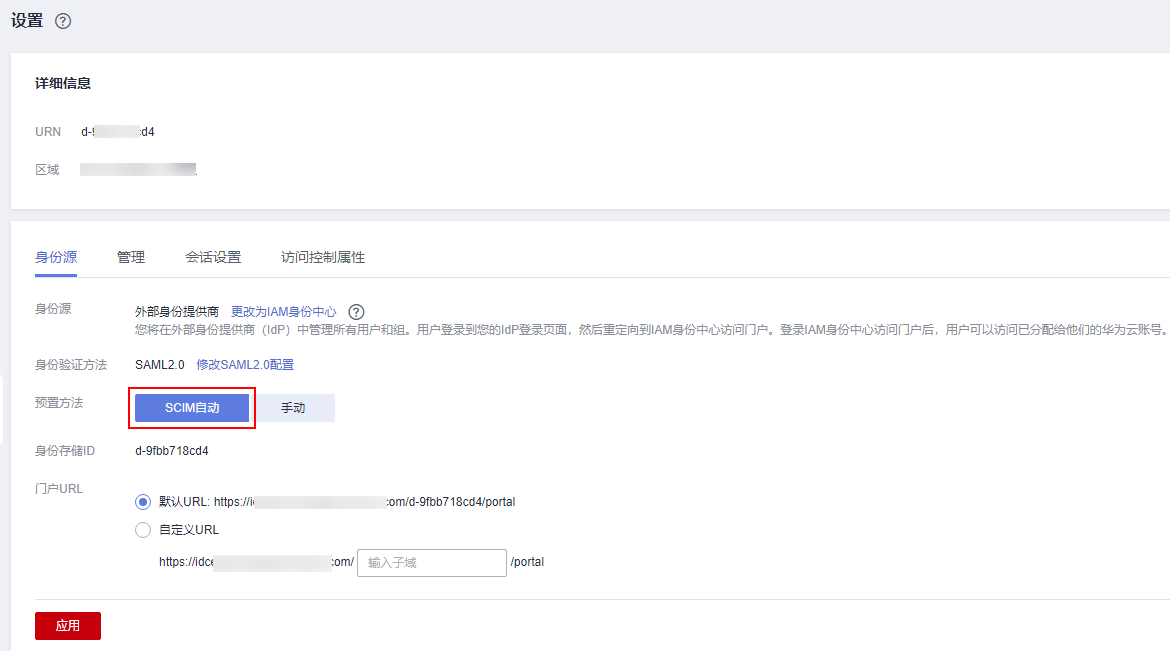Open the 管理 tab
The height and width of the screenshot is (651, 1170).
pos(131,258)
